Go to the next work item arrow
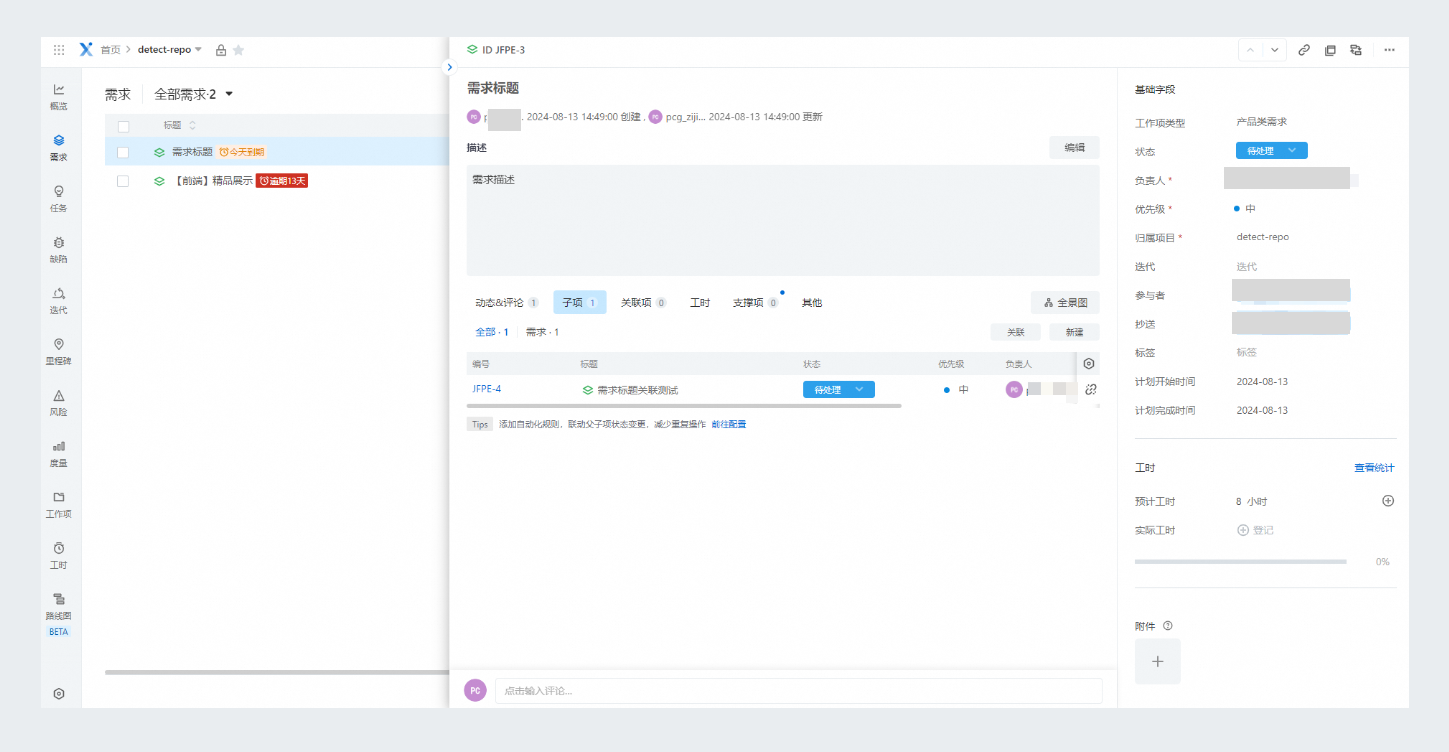 coord(1274,50)
